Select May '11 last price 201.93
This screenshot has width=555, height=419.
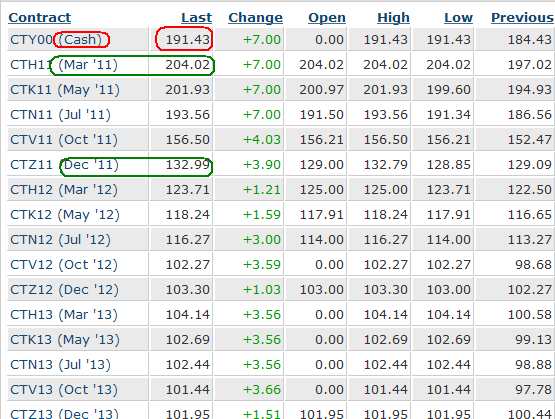click(188, 90)
